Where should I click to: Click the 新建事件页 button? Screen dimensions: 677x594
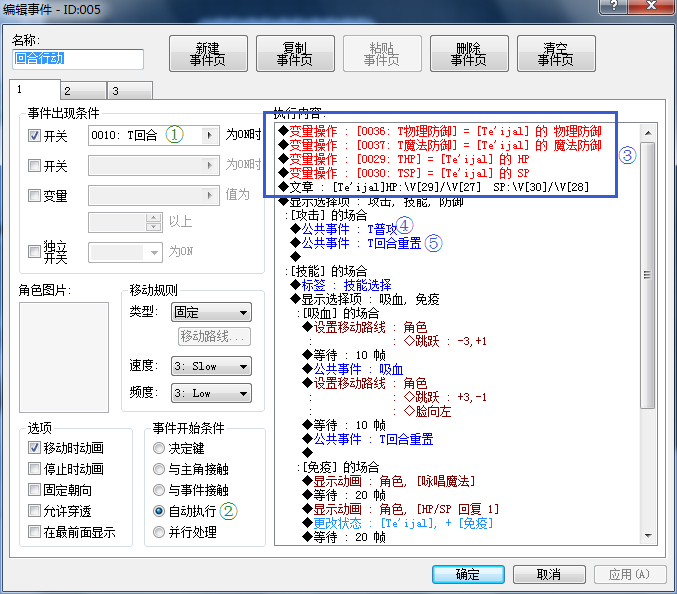(x=208, y=54)
